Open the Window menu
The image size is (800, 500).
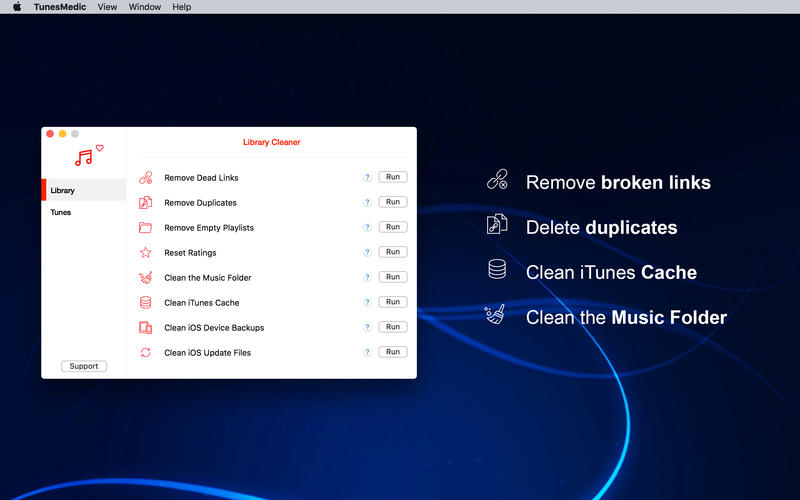(145, 7)
